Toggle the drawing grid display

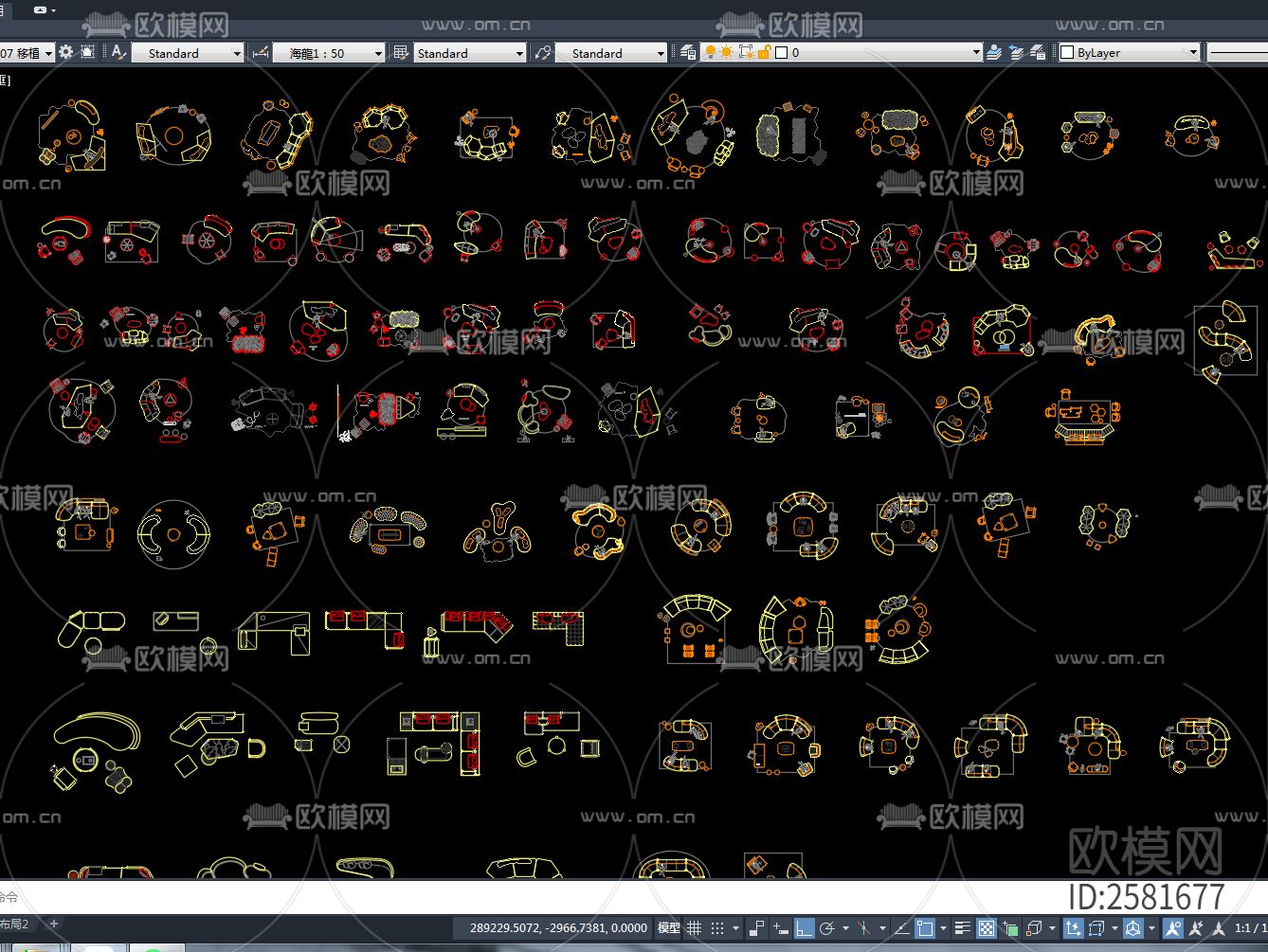tap(695, 928)
